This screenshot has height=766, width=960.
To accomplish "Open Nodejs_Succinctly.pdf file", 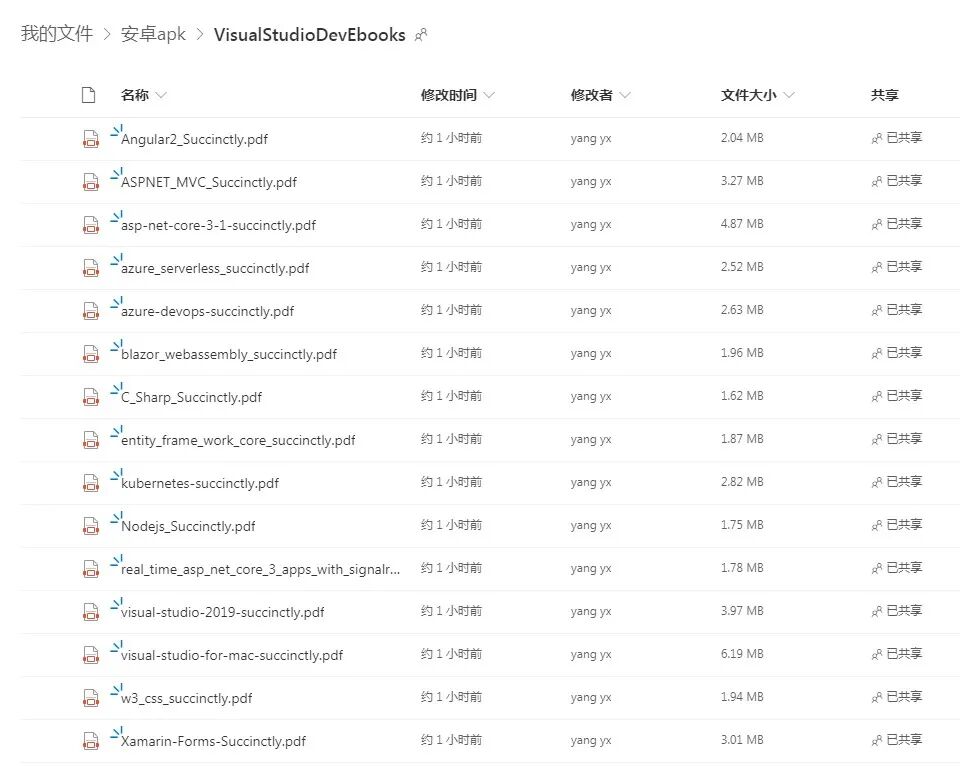I will pos(188,526).
